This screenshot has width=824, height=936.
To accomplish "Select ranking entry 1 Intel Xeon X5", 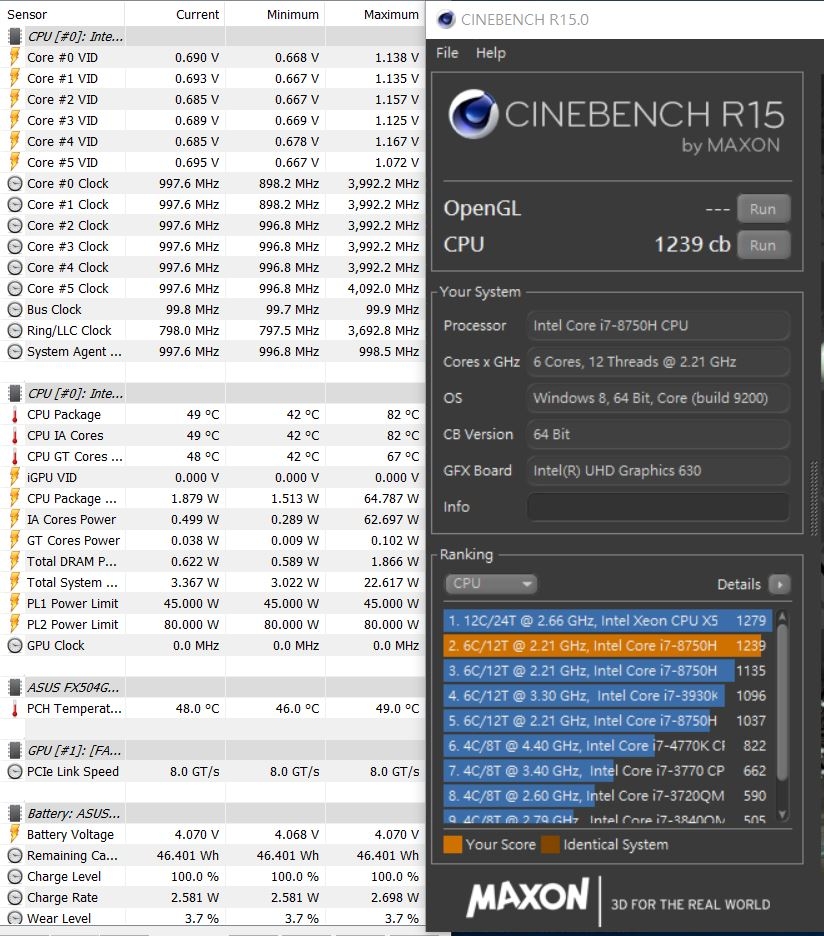I will click(x=608, y=621).
